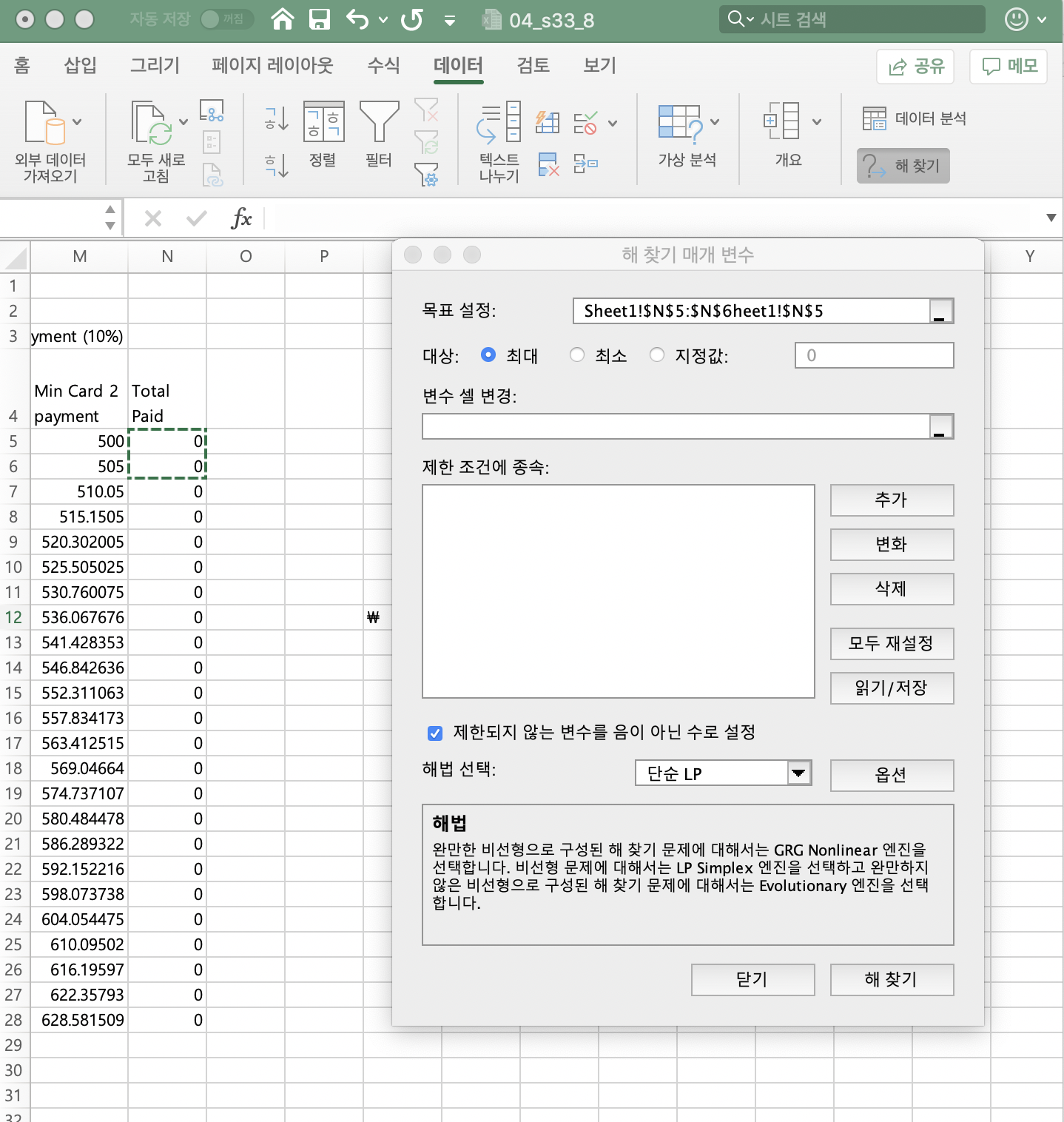Screen dimensions: 1064x1122
Task: Click the 해 찾기 Solver ribbon button
Action: pyautogui.click(x=903, y=166)
